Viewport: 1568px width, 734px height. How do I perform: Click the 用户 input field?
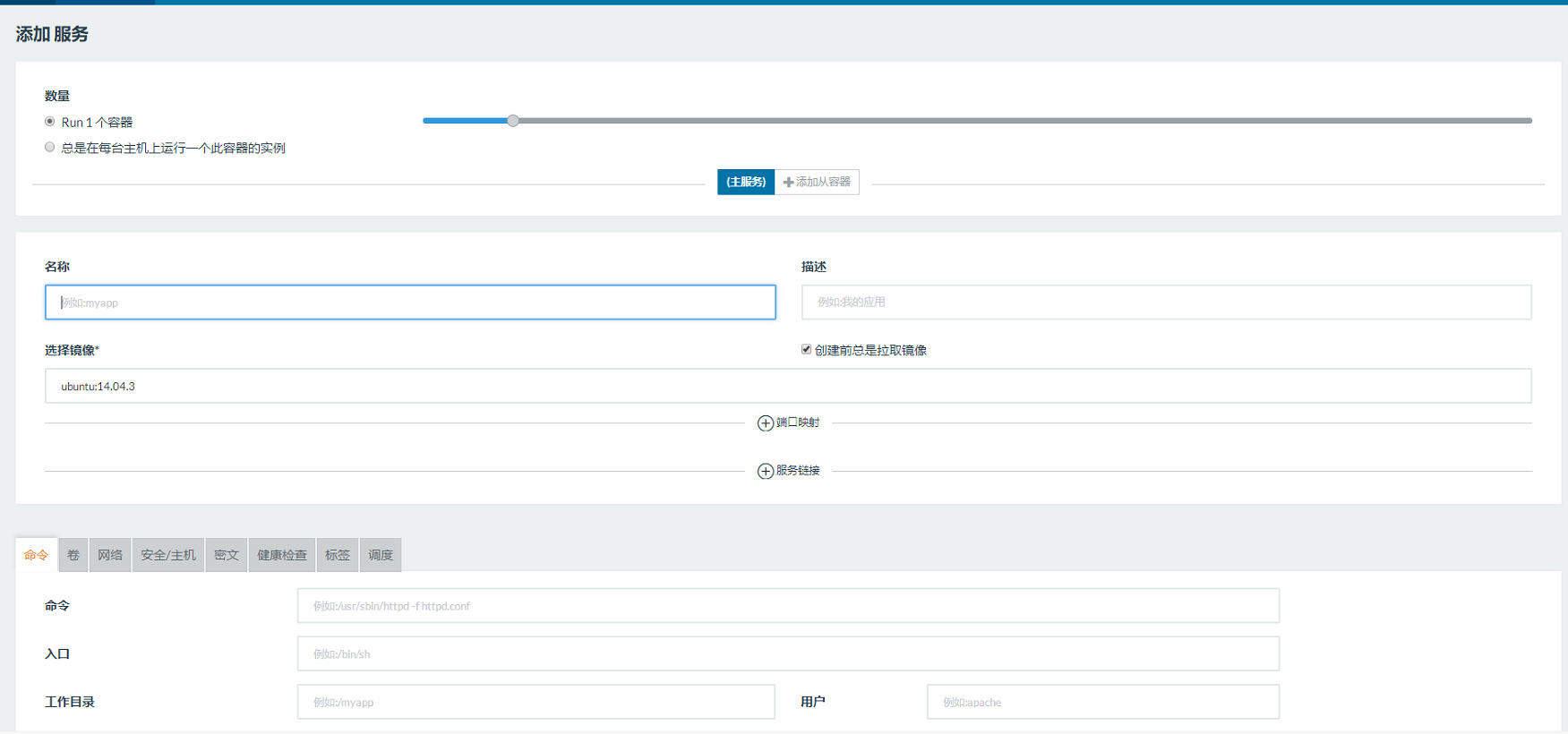[x=1102, y=703]
